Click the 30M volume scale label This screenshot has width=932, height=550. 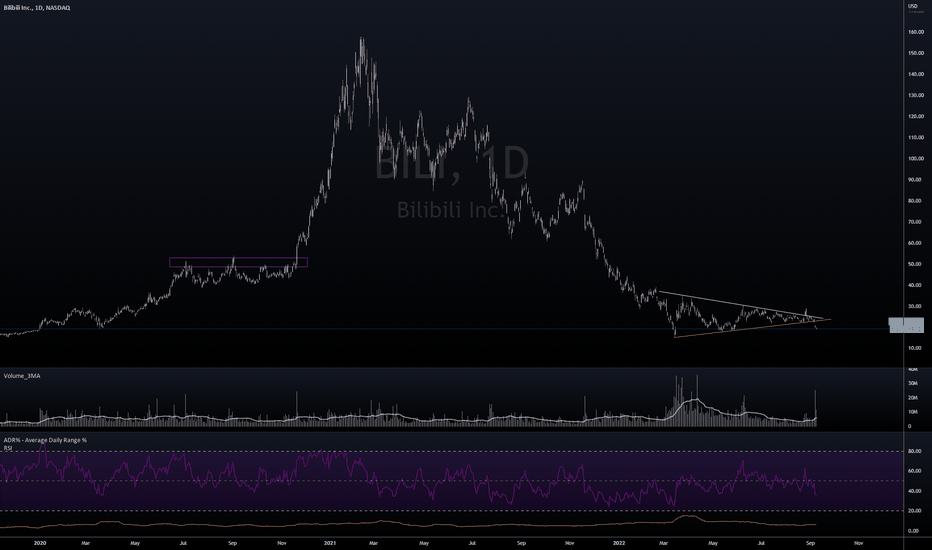(912, 384)
